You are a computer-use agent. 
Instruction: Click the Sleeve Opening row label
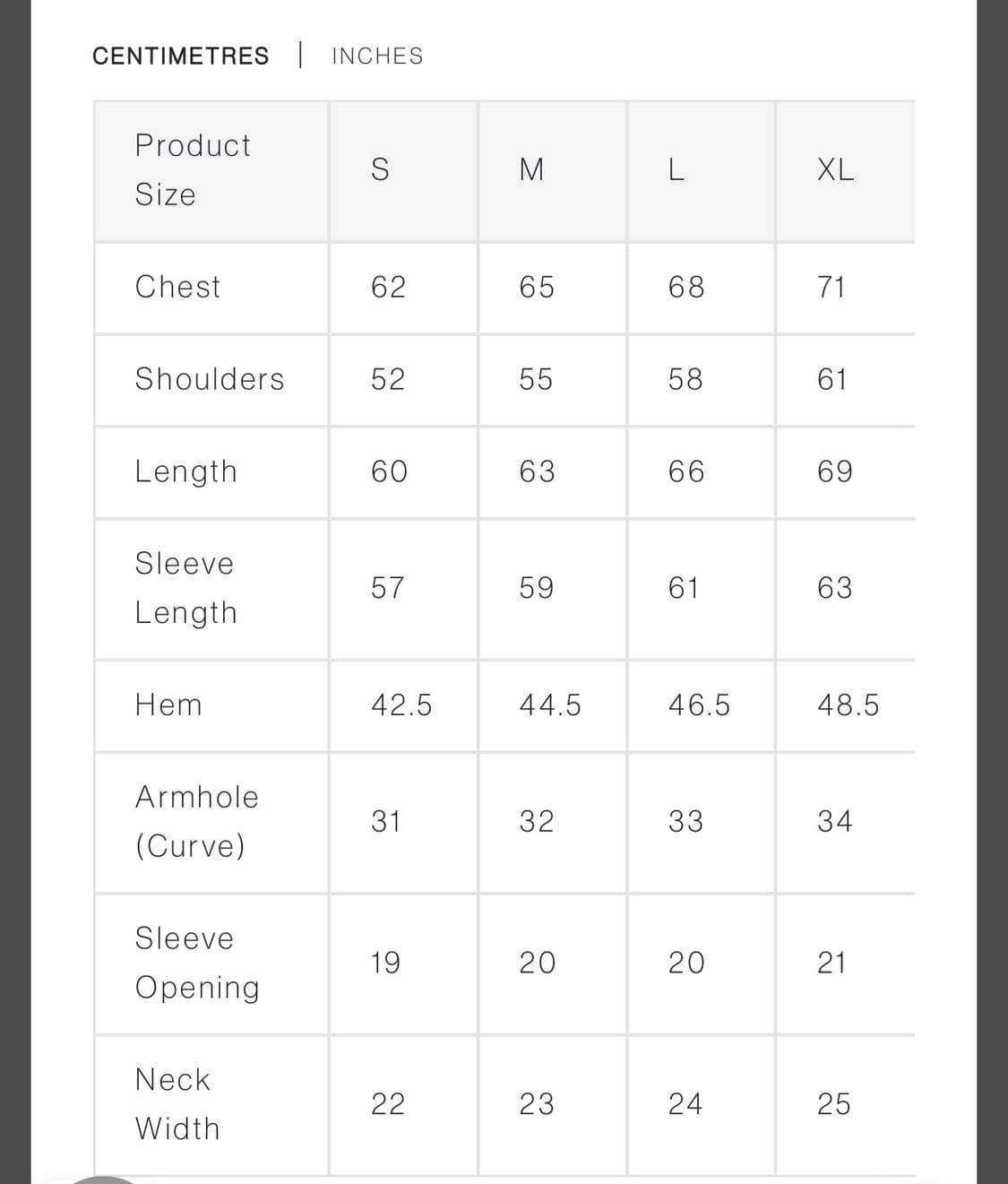197,963
